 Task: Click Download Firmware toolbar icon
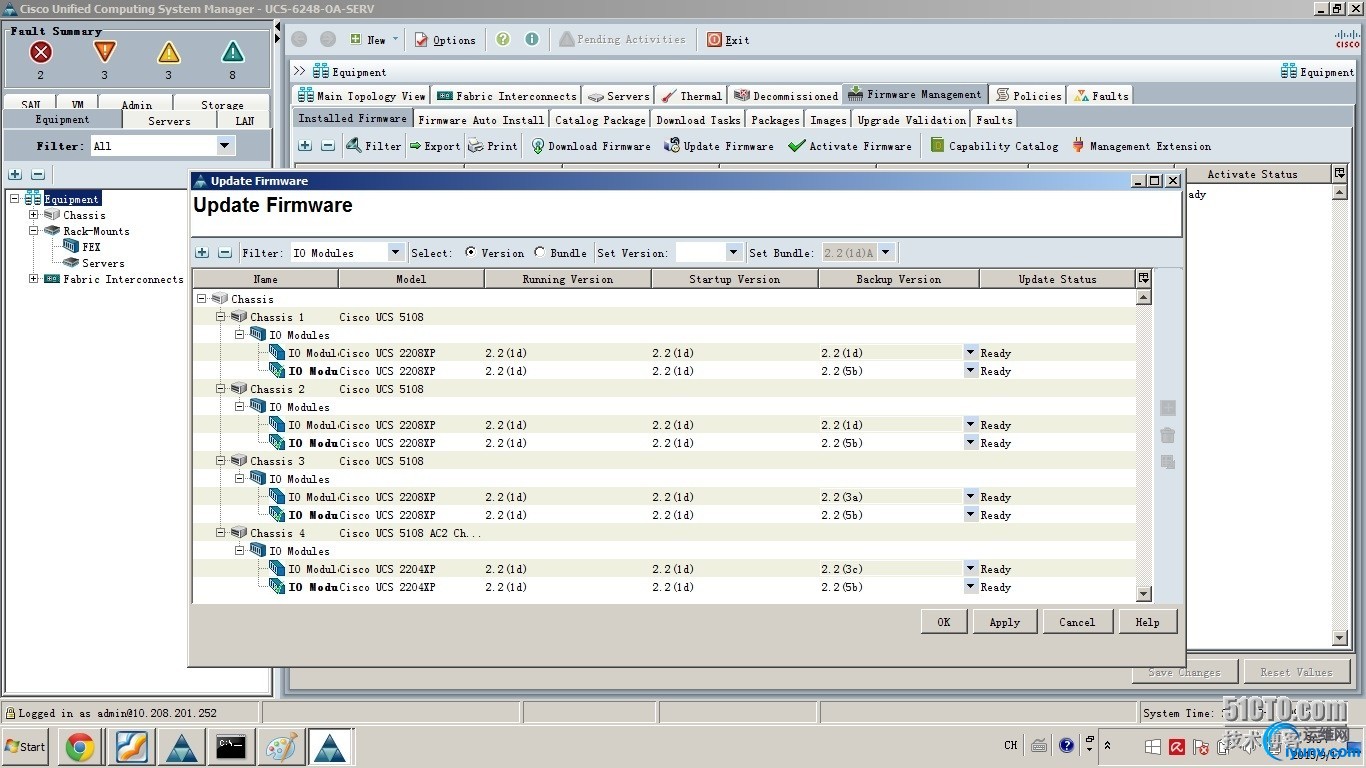tap(538, 146)
